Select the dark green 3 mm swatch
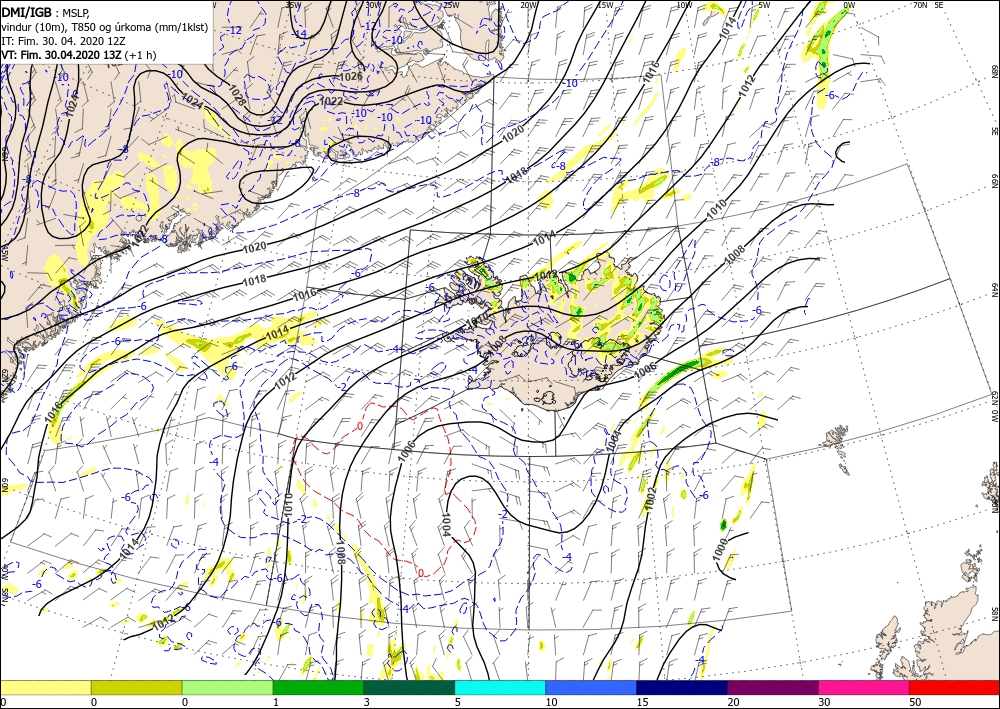This screenshot has width=1000, height=709. tap(409, 687)
